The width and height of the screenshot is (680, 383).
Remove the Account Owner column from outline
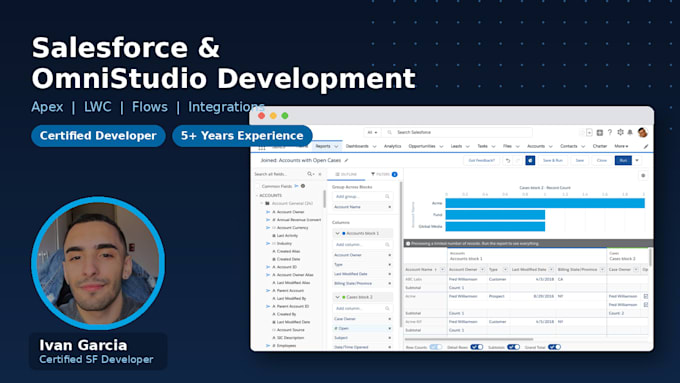click(389, 255)
